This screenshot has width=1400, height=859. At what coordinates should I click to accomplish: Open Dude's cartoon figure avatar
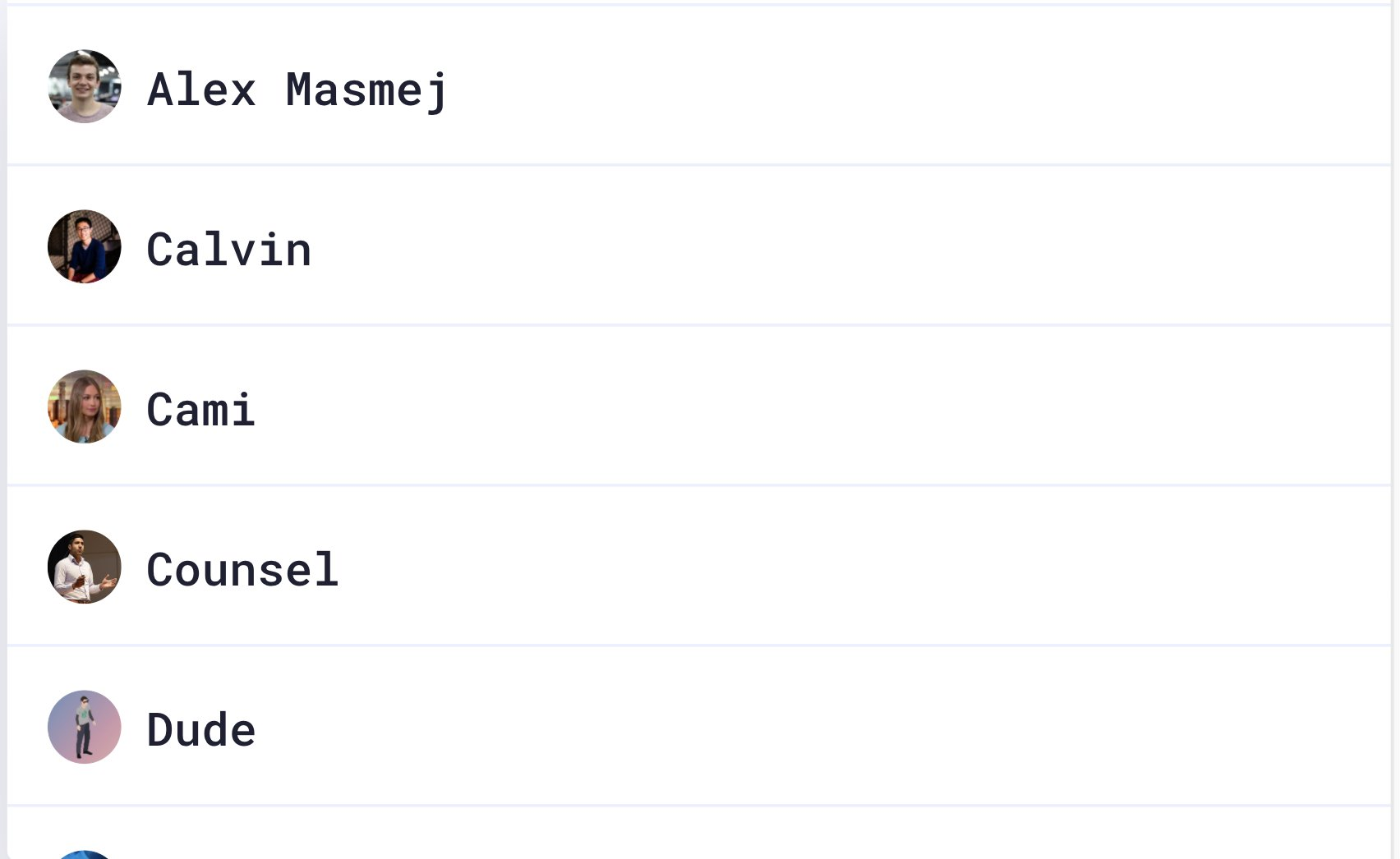click(x=85, y=727)
